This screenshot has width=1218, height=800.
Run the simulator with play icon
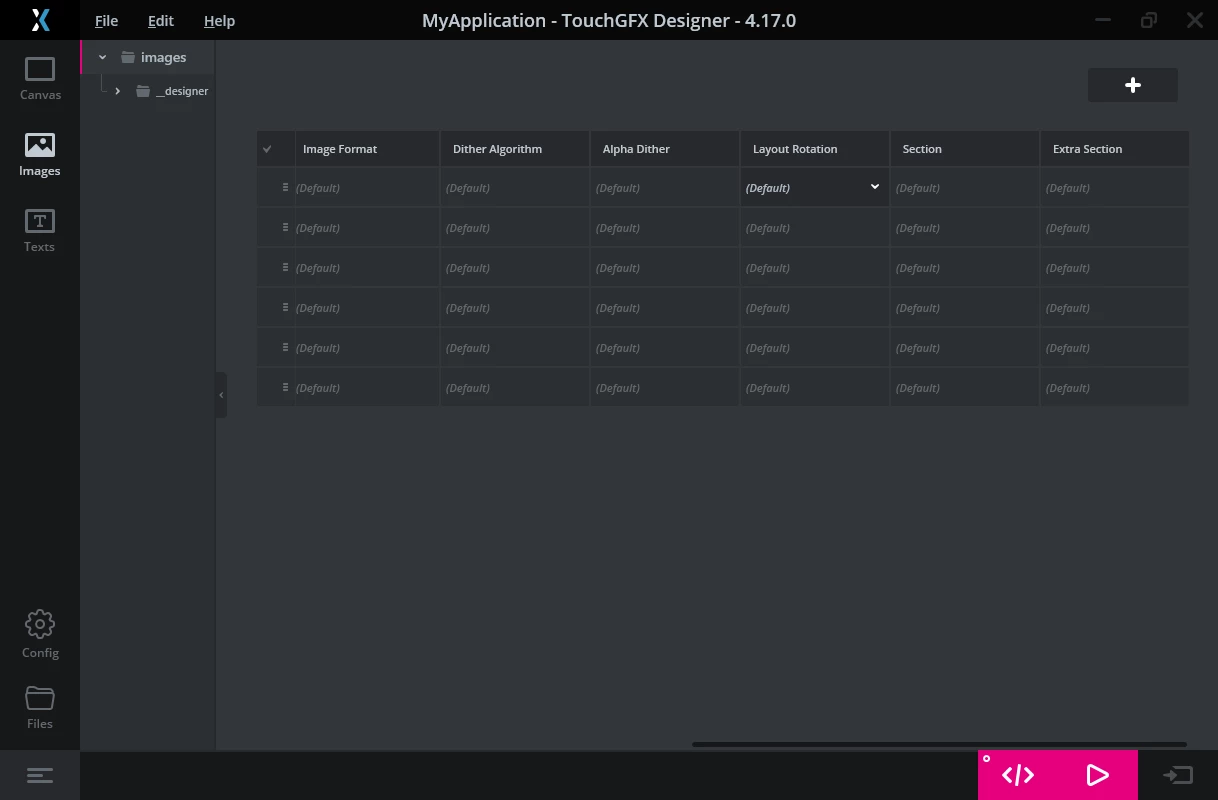[1097, 775]
